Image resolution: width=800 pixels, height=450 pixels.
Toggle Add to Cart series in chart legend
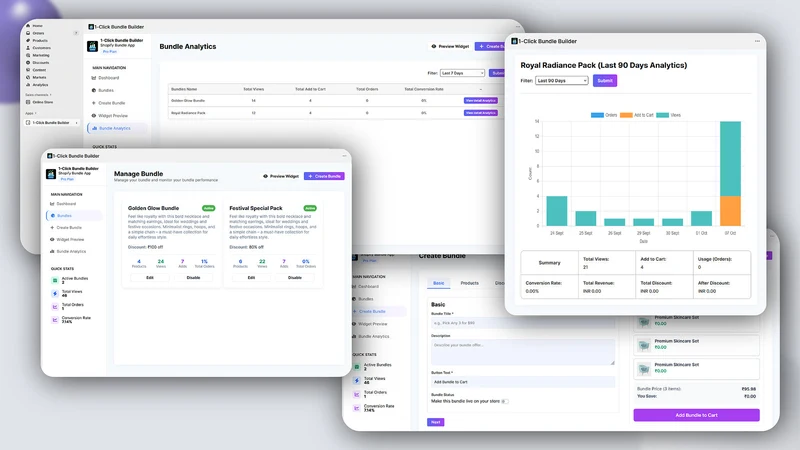637,115
